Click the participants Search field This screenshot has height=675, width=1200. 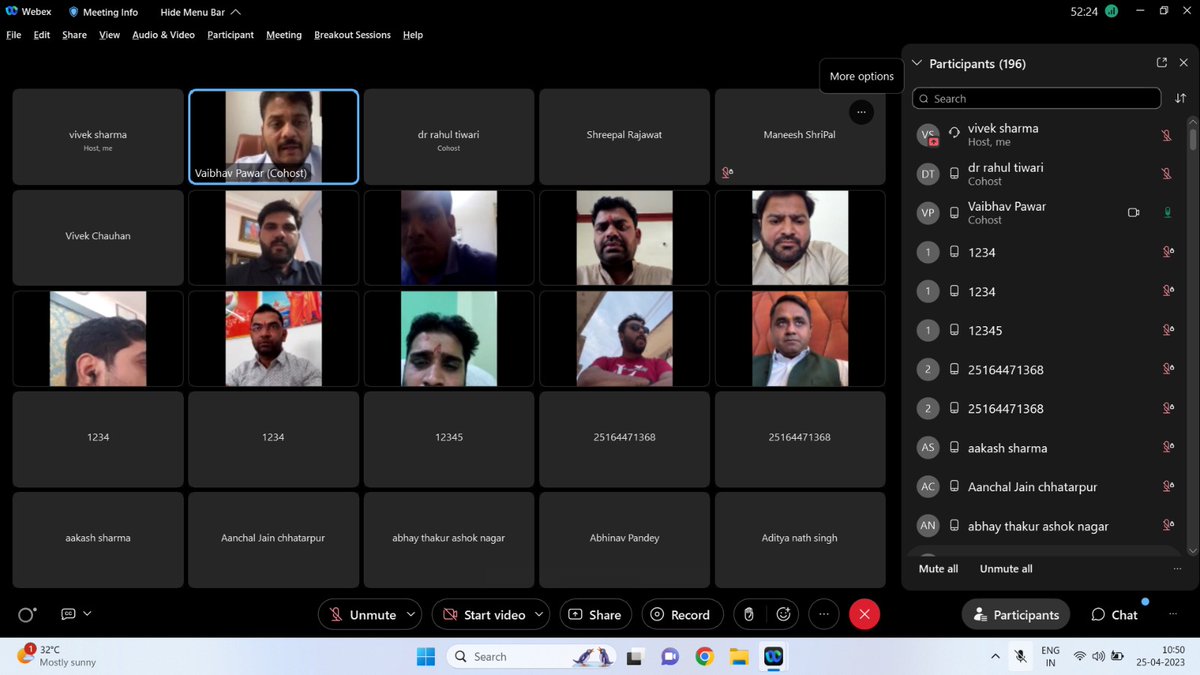click(x=1036, y=98)
